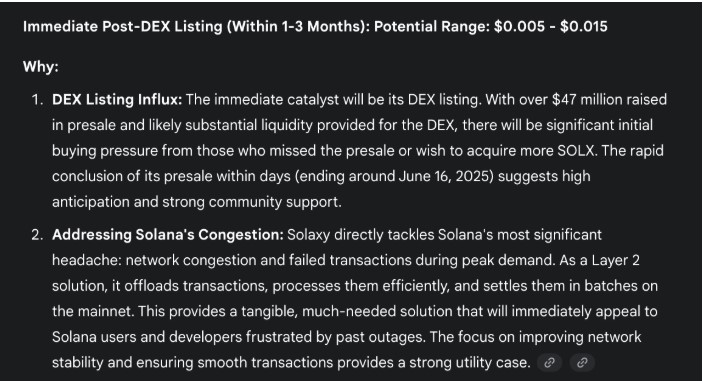Viewport: 703px width, 381px height.
Task: Click the 'Potential Range: $0.005 - $0.015' text
Action: tap(490, 26)
